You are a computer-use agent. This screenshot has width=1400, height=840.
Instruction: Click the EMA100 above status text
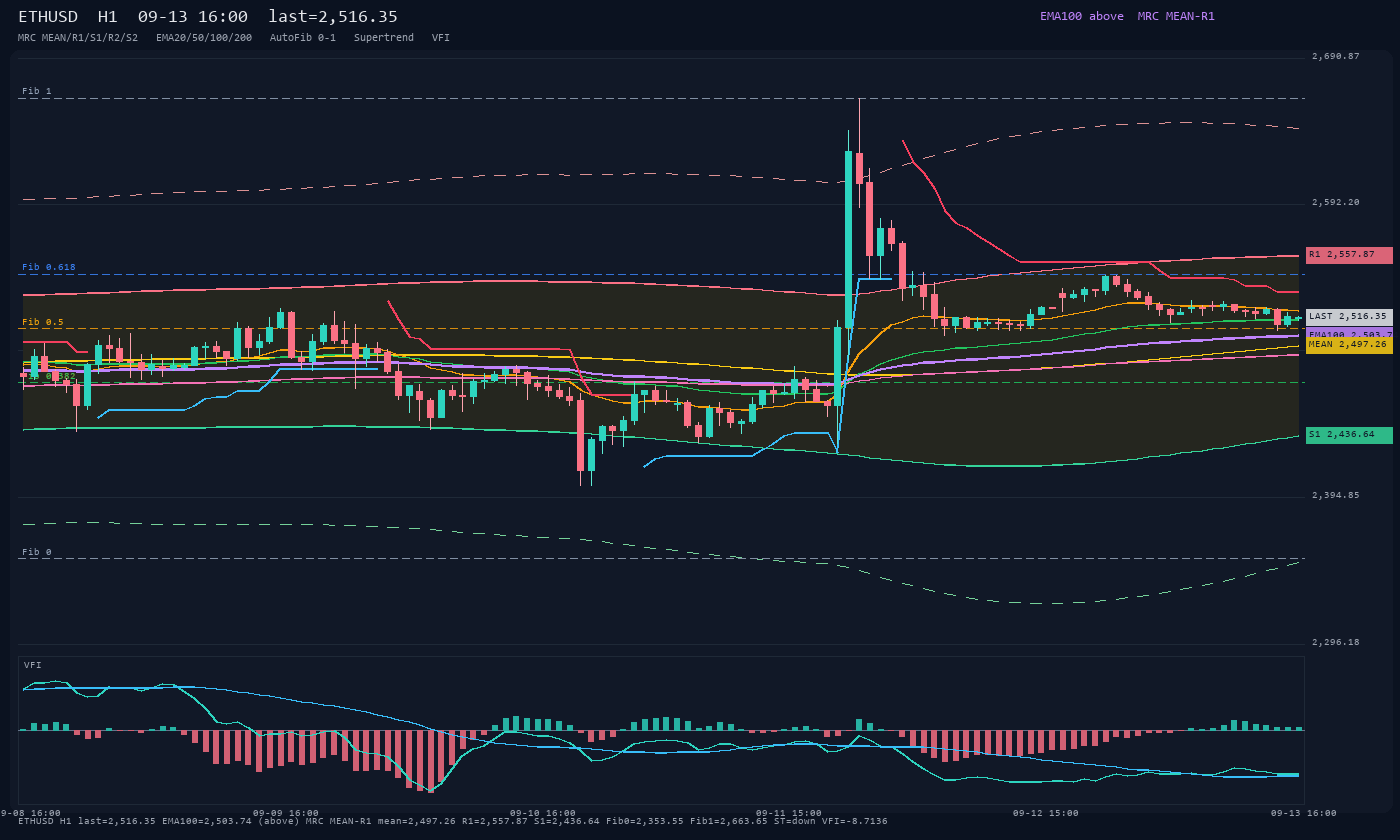[1082, 16]
